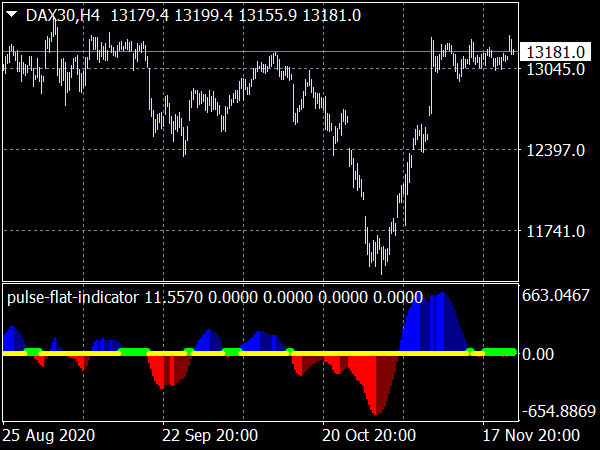
Task: Select the 22 Sep 20:00 time label
Action: click(x=210, y=435)
